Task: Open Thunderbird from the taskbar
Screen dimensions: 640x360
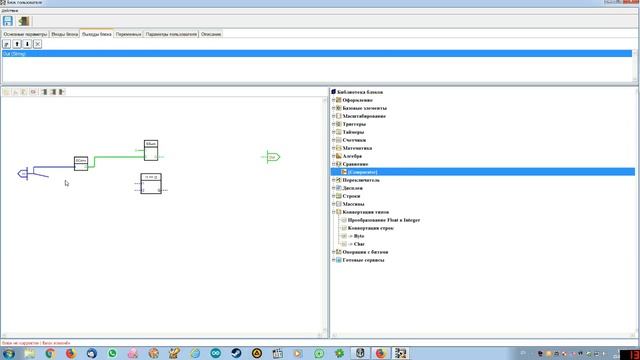Action: tap(91, 353)
